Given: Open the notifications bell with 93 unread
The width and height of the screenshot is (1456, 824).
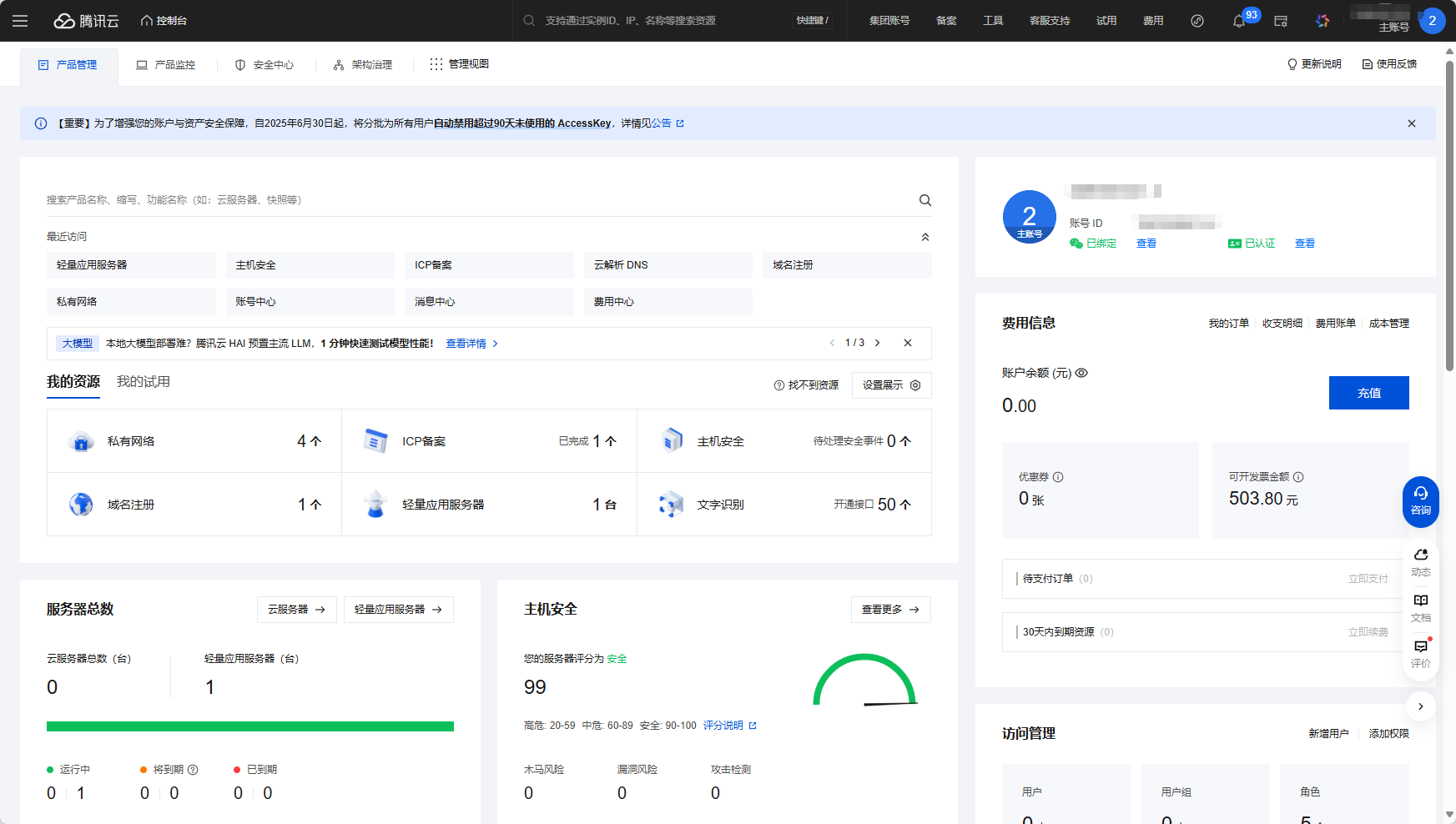Looking at the screenshot, I should (x=1238, y=21).
